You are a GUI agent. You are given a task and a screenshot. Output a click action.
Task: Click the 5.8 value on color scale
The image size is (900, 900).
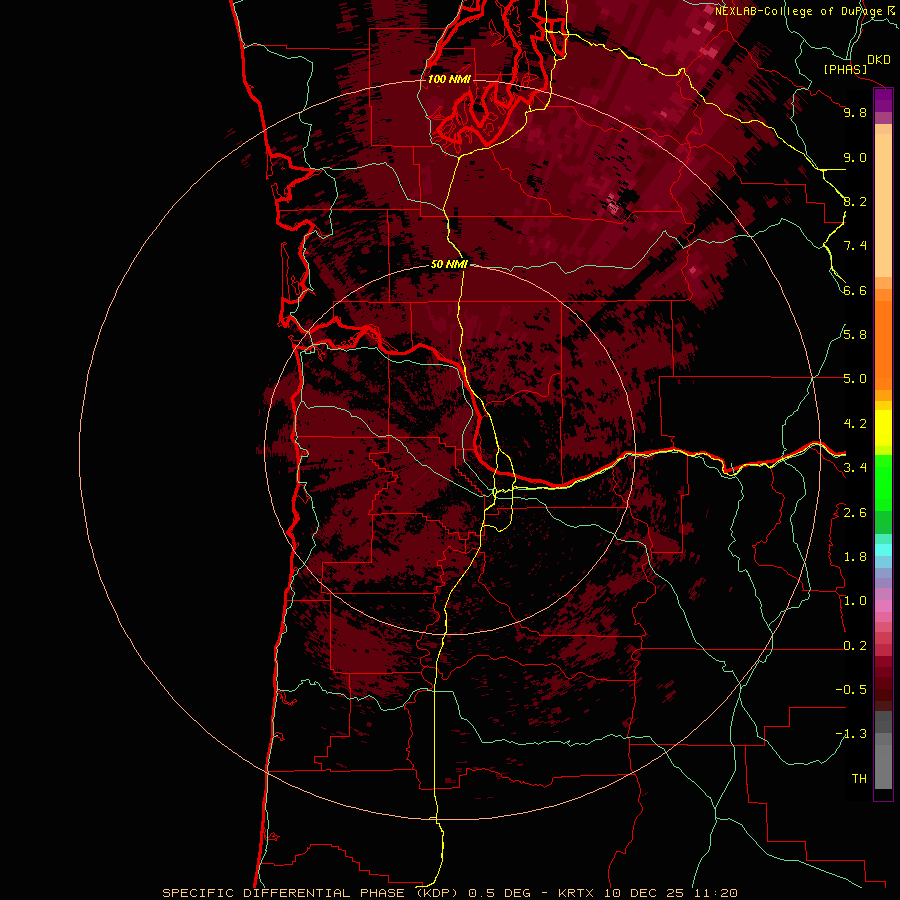(855, 335)
